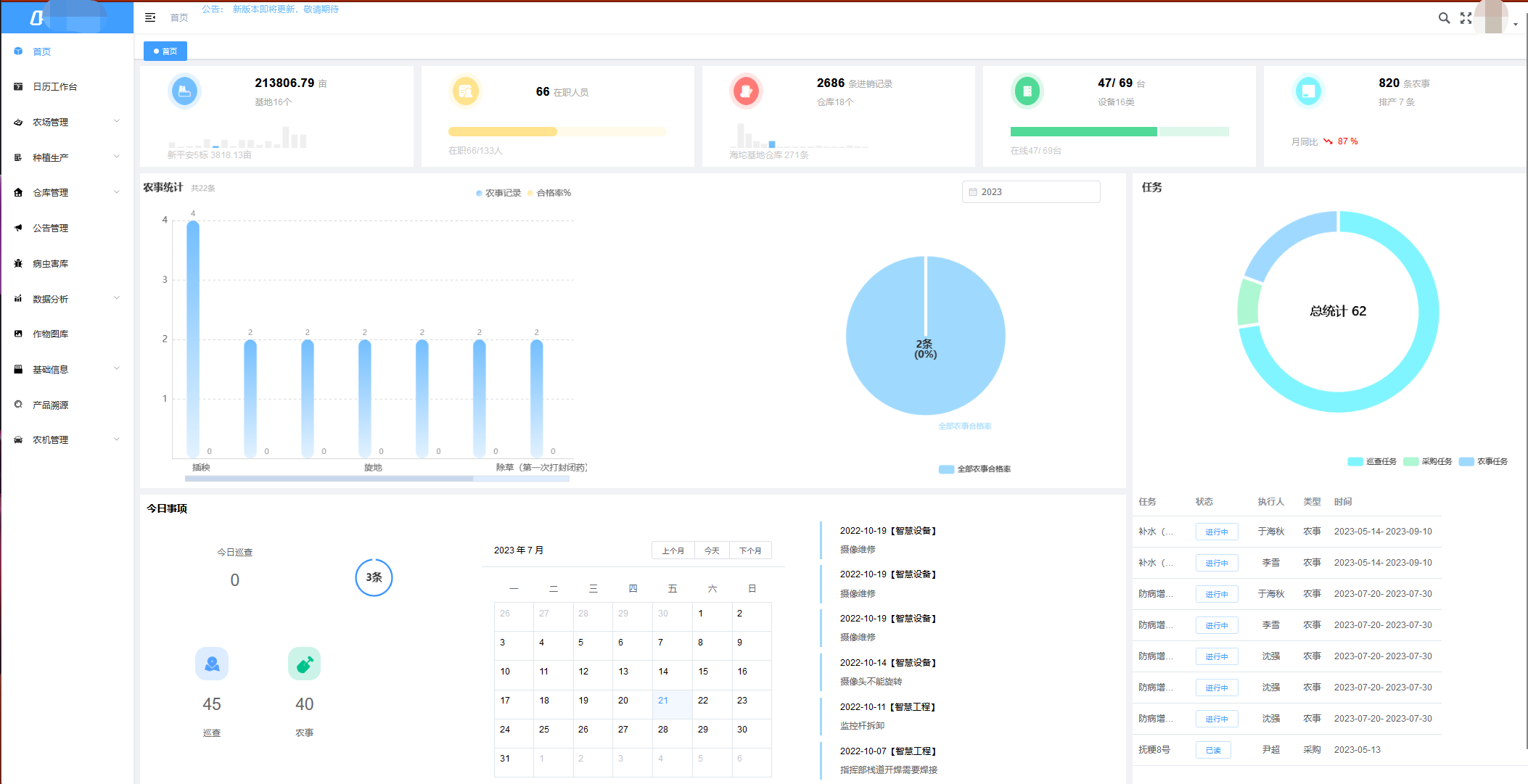The height and width of the screenshot is (784, 1528).
Task: Toggle 采购任务 legend in task donut
Action: coord(1428,461)
